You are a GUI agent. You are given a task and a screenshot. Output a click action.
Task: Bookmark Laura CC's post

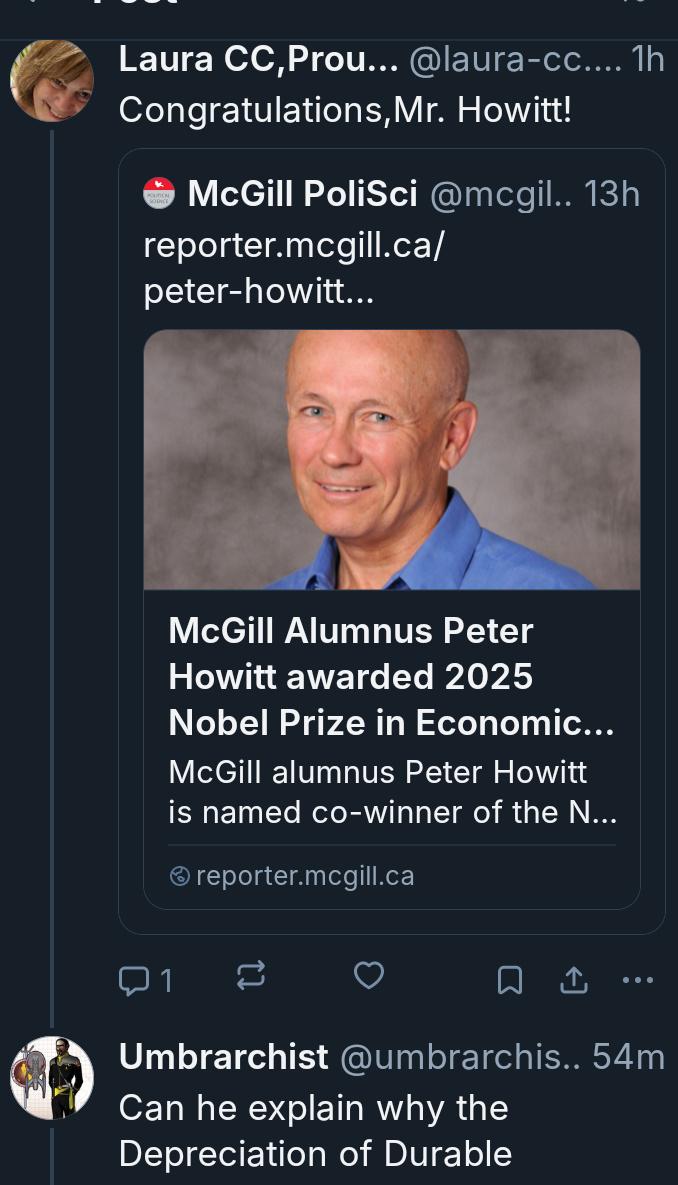510,981
